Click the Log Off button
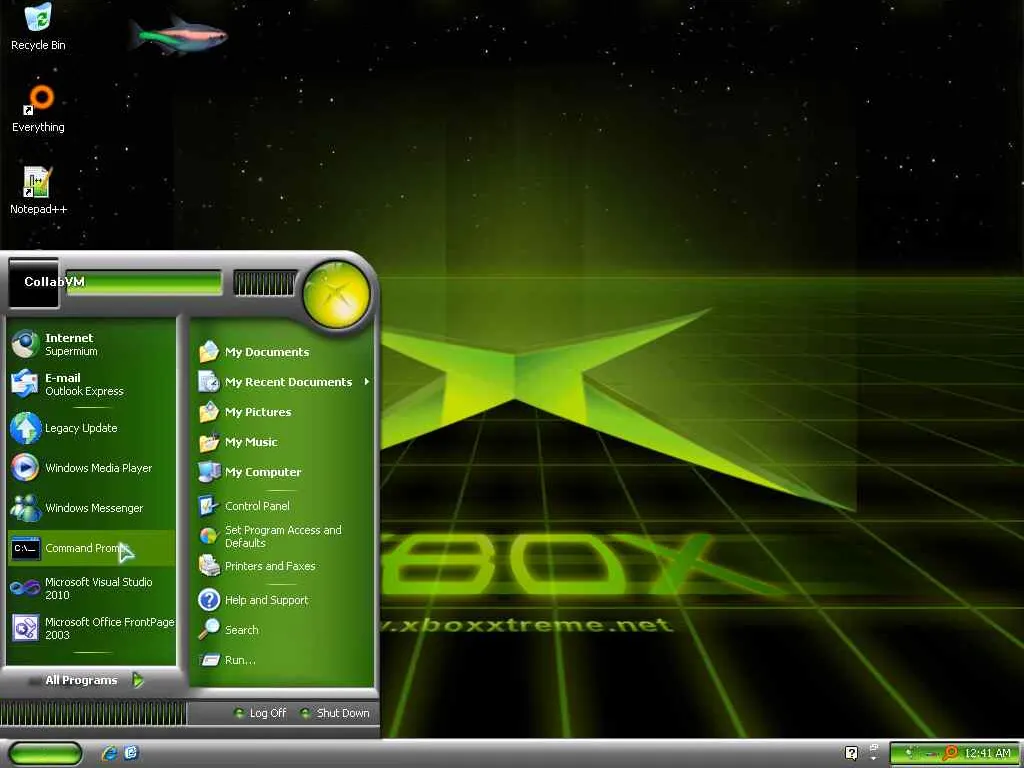The height and width of the screenshot is (768, 1024). click(260, 713)
